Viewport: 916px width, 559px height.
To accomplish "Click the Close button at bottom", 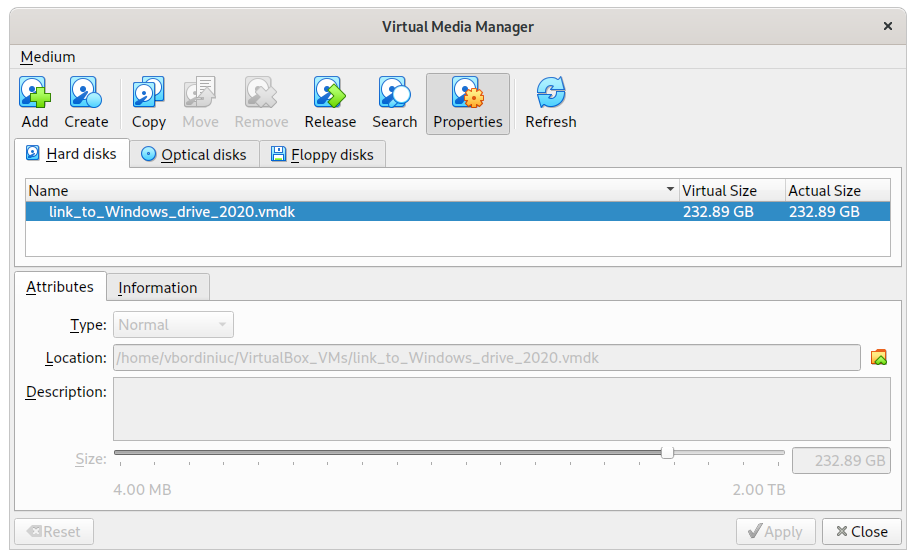I will [862, 532].
